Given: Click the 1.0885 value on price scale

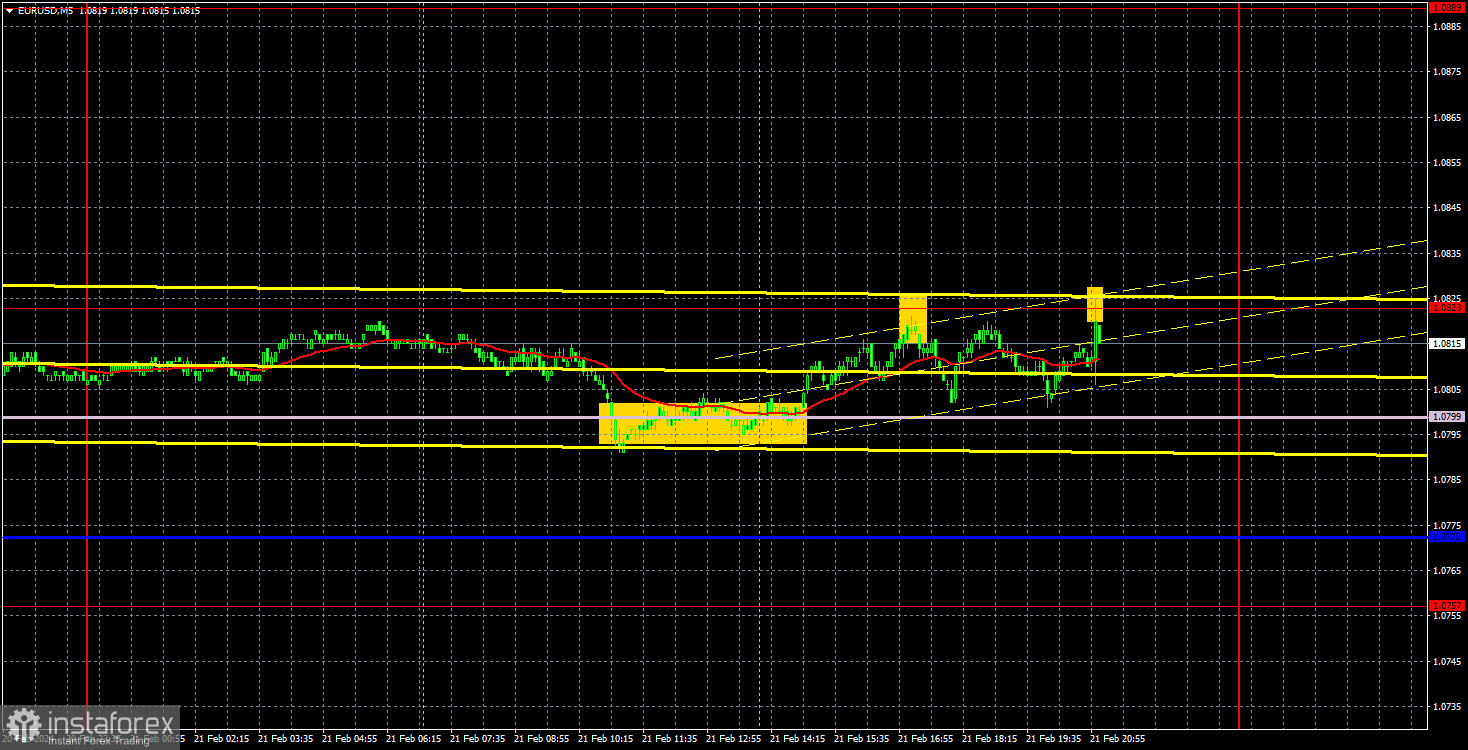Looking at the screenshot, I should pyautogui.click(x=1446, y=26).
